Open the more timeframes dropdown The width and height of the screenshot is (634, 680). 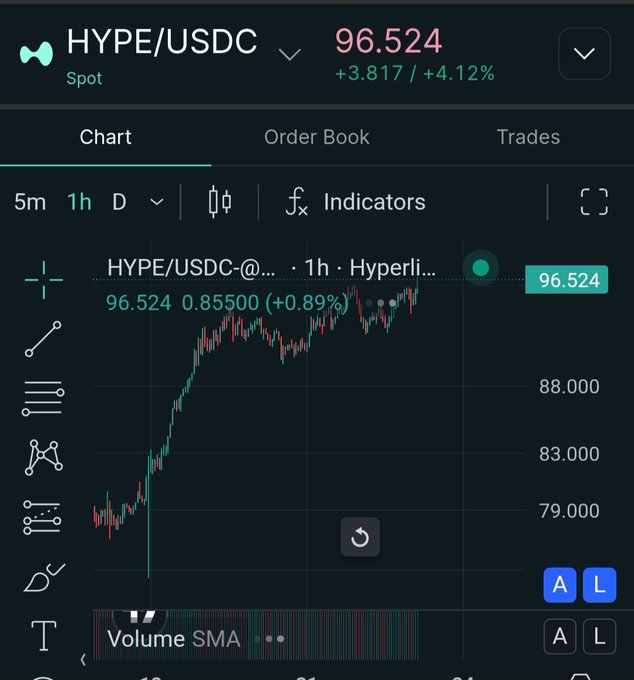[x=157, y=202]
